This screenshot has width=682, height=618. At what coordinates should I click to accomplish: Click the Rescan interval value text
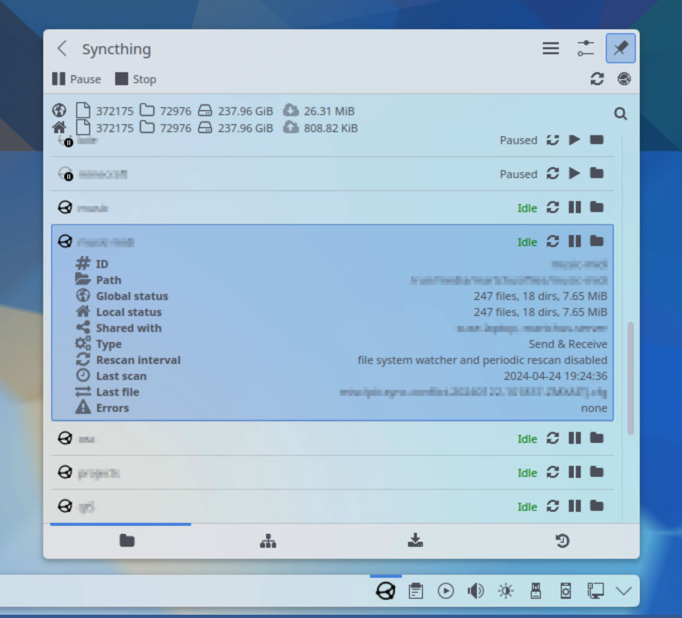coord(482,360)
